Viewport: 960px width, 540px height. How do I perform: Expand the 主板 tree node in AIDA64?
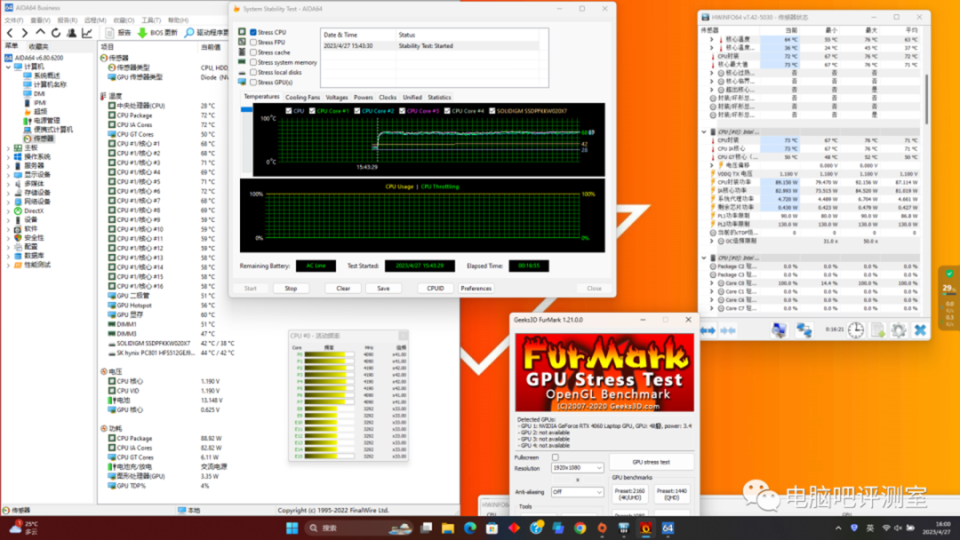(8, 148)
